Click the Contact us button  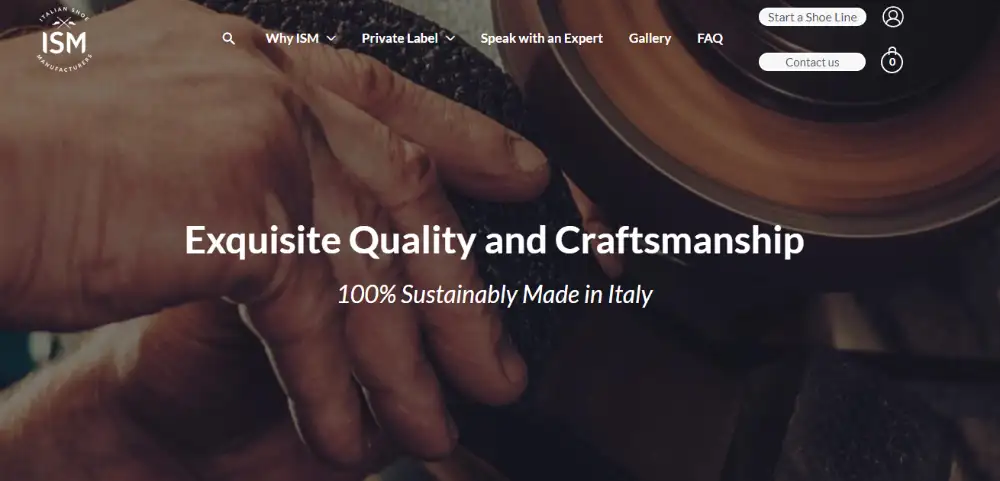tap(812, 62)
